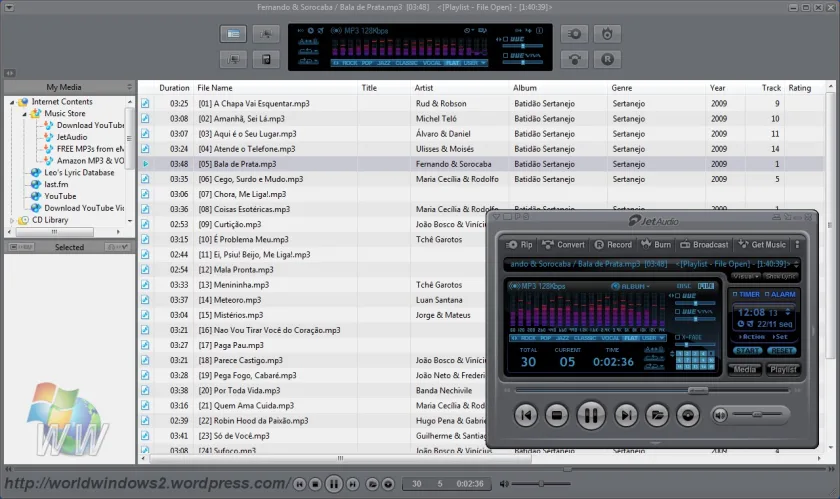Click the YouTube globe icon in sidebar

pos(36,196)
